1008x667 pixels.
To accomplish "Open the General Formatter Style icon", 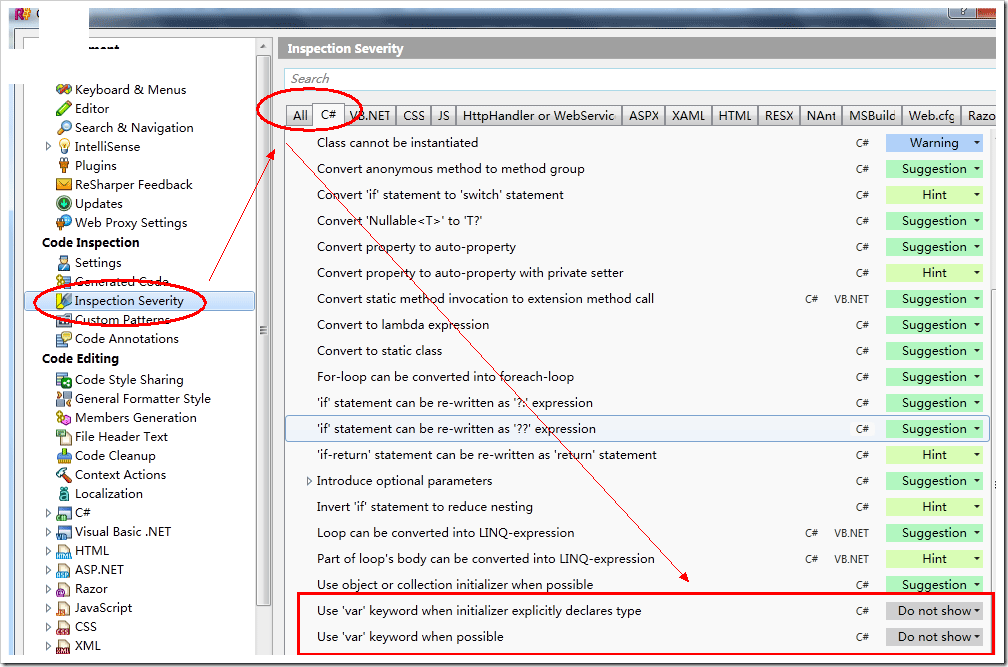I will 64,398.
